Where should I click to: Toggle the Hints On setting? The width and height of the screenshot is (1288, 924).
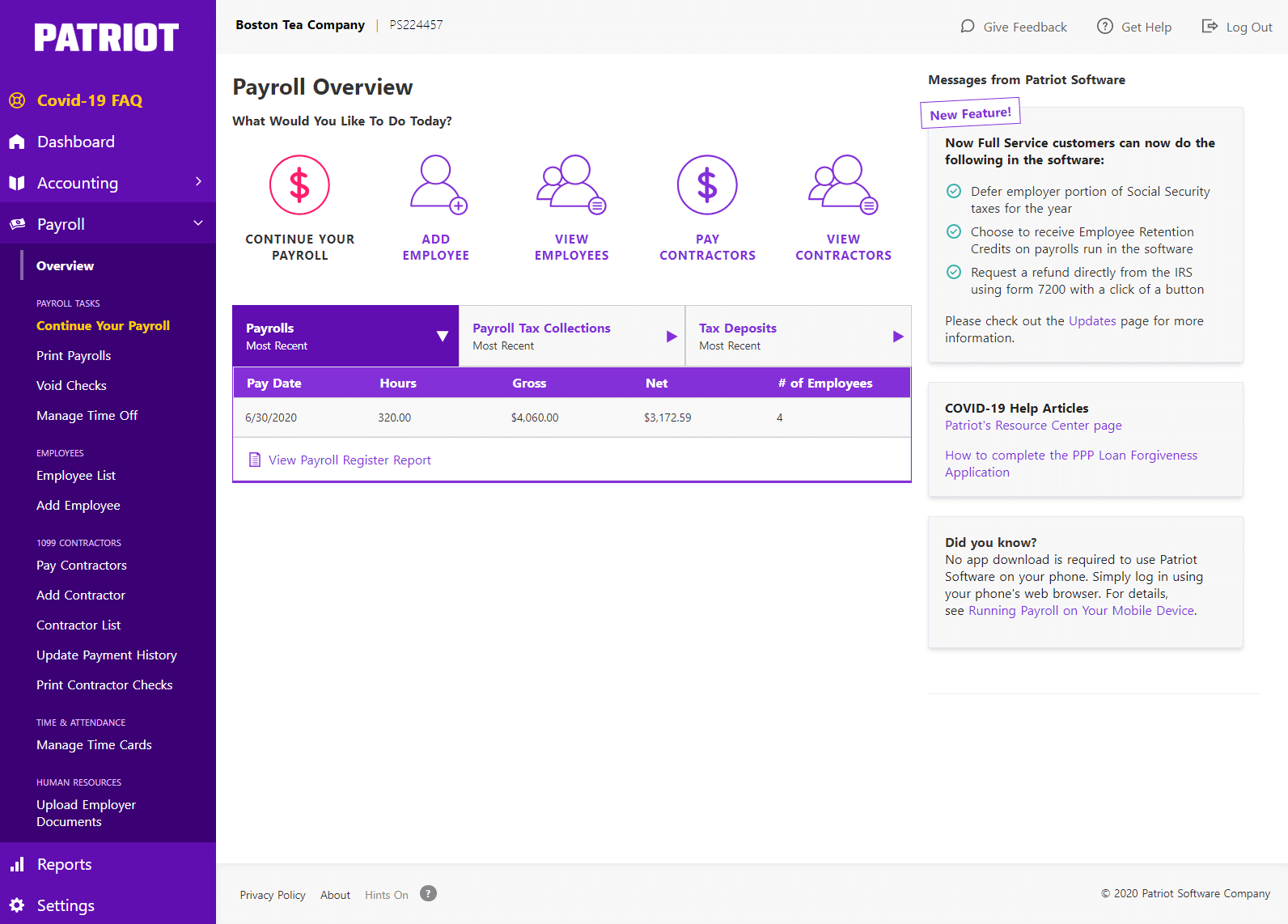[386, 895]
